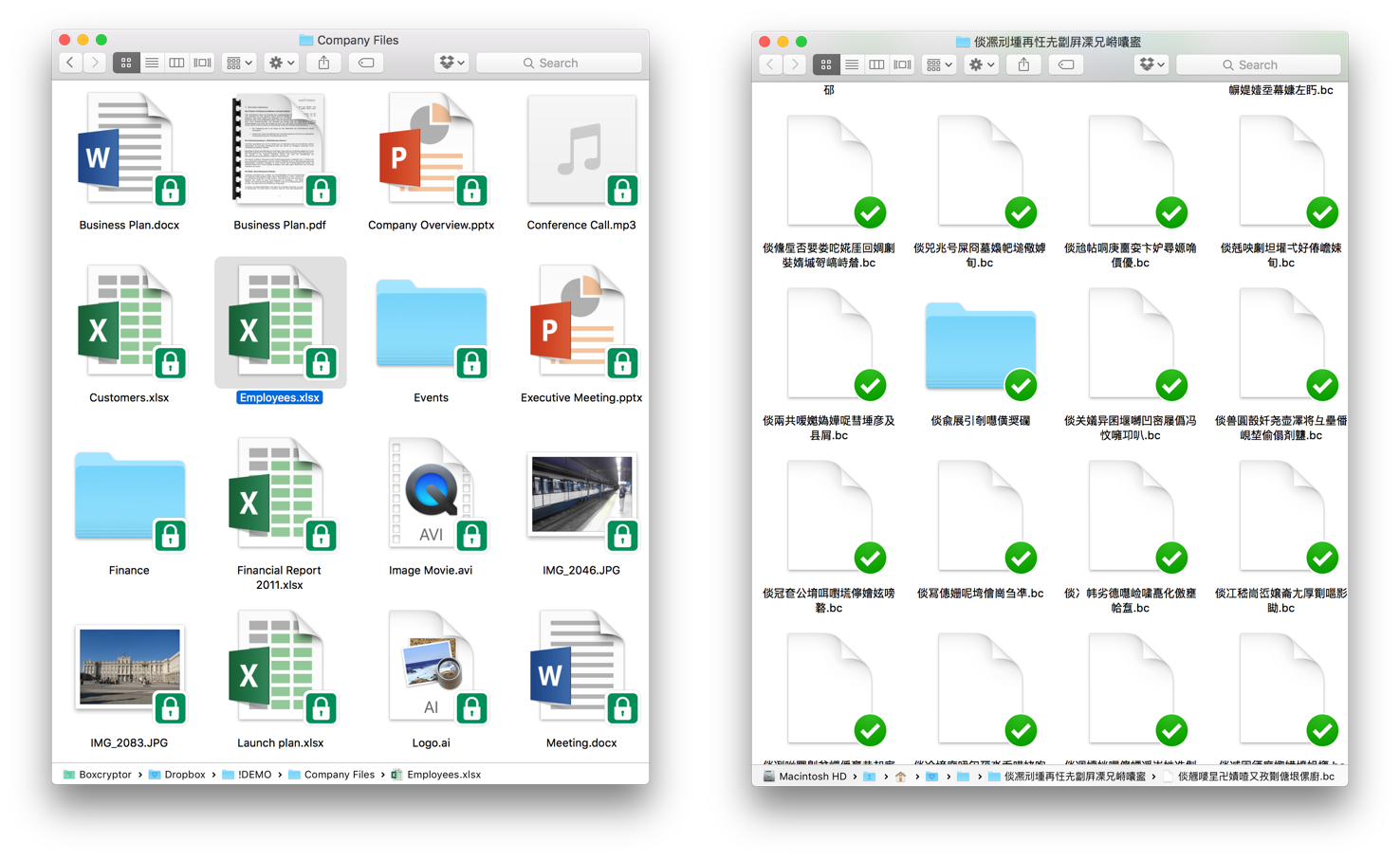Click the Search field in Company Files window
The image size is (1400, 860).
pos(559,63)
